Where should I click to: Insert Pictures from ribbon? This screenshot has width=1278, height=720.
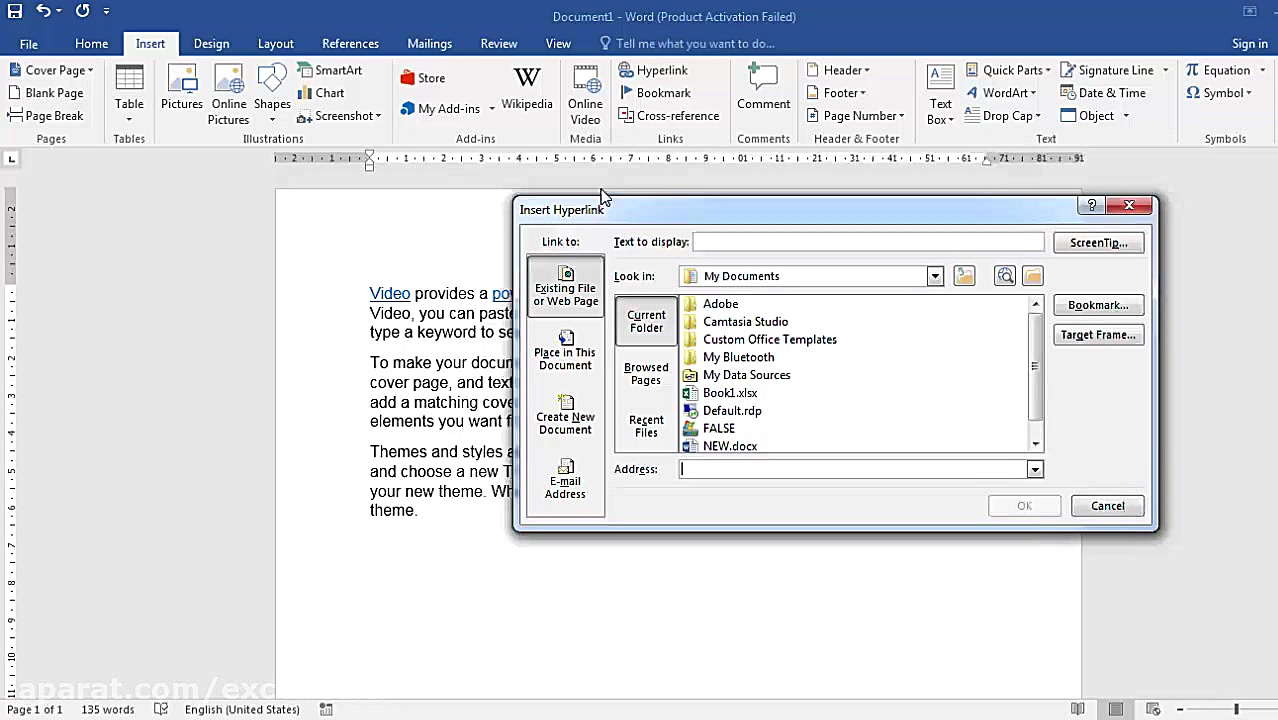coord(182,88)
